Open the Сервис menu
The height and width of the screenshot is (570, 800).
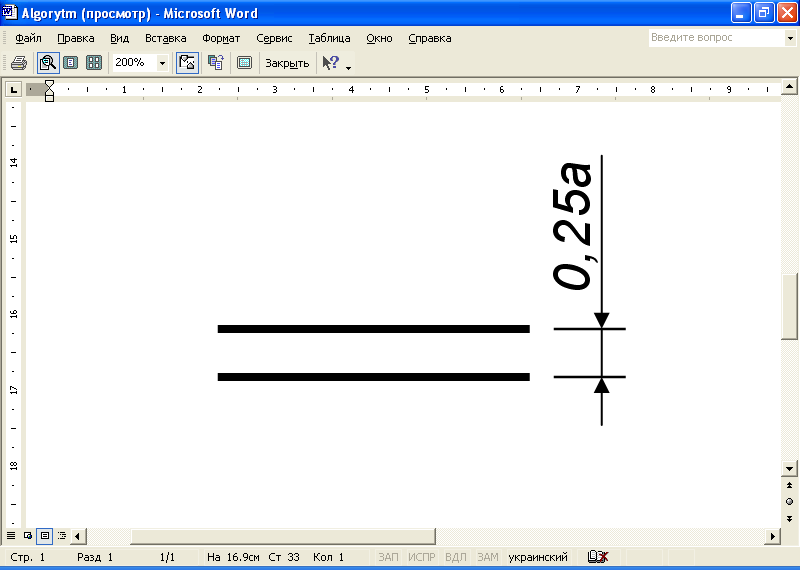coord(274,38)
